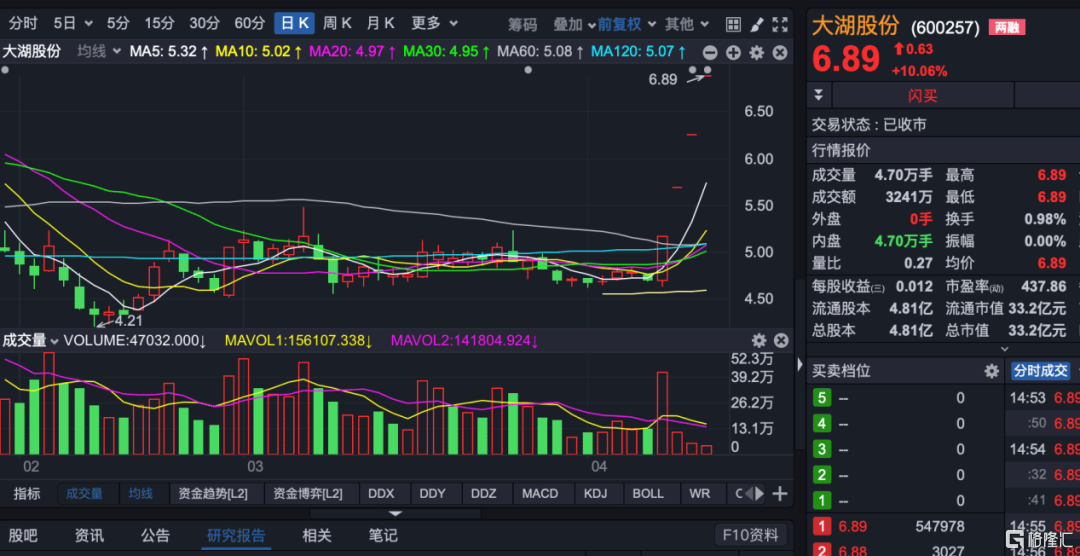Toggle fullscreen chart with the expand-arrows icon
This screenshot has width=1080, height=556.
click(x=780, y=25)
